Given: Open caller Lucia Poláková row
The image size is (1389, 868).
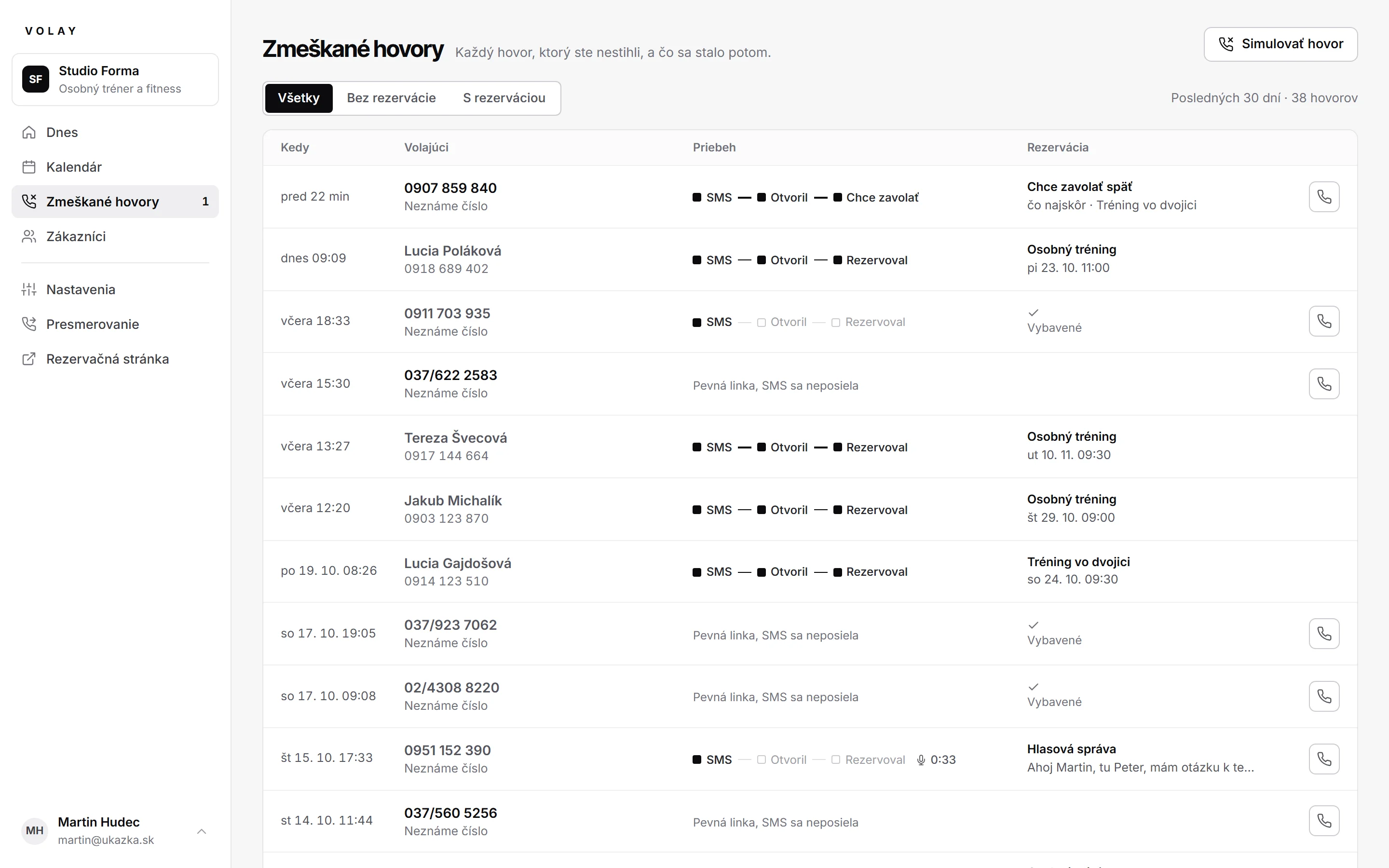Looking at the screenshot, I should tap(810, 259).
